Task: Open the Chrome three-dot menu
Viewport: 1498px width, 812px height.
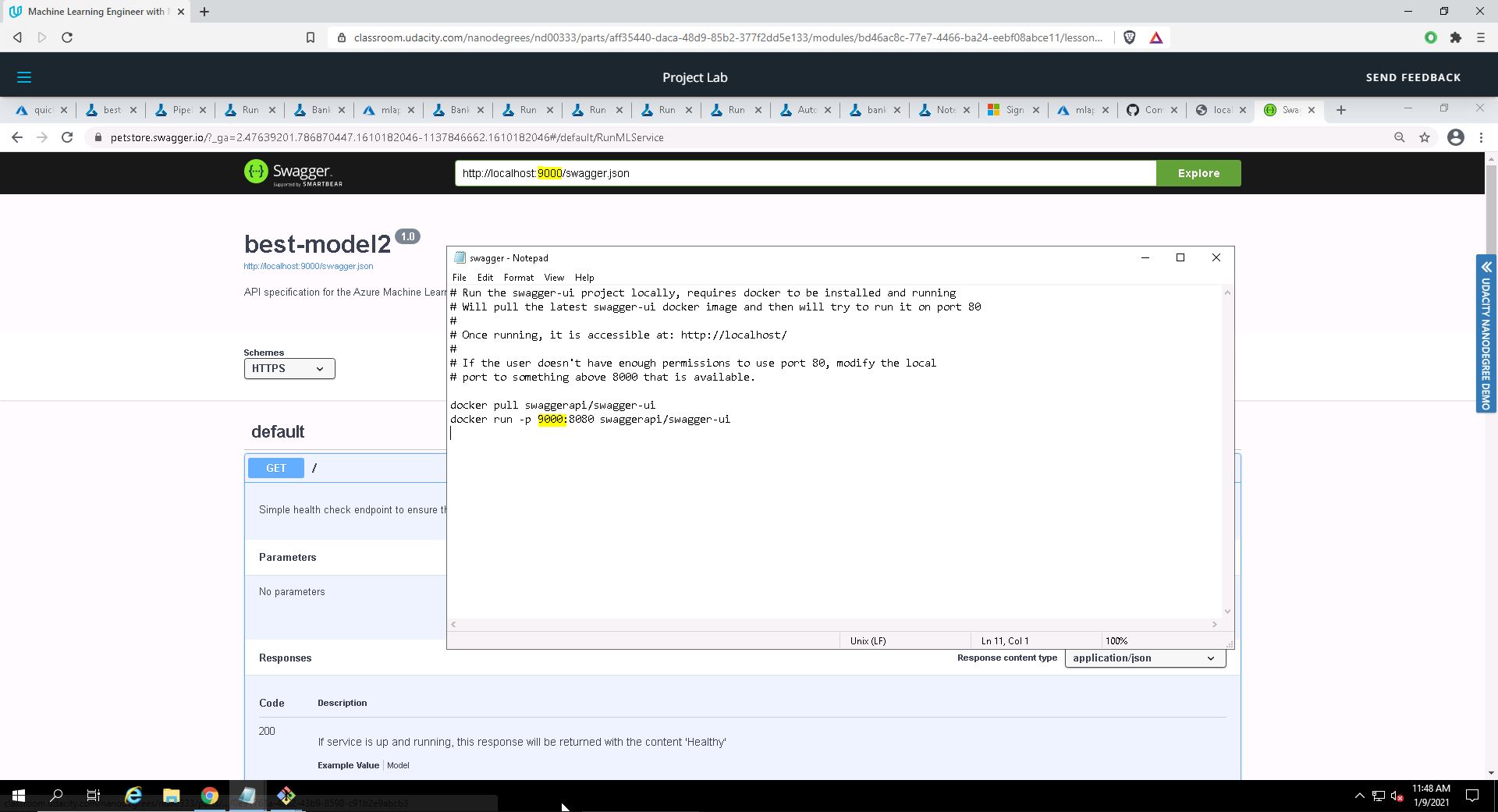Action: 1481,137
